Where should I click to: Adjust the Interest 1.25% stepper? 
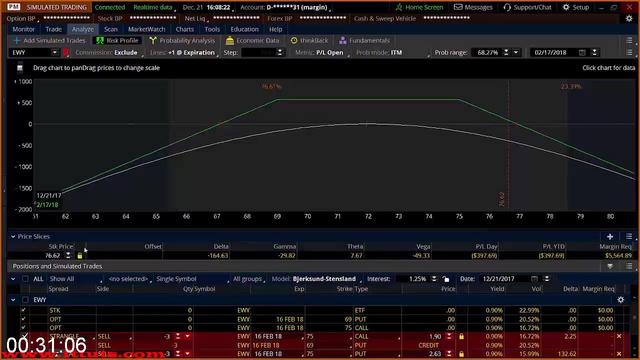tap(434, 279)
